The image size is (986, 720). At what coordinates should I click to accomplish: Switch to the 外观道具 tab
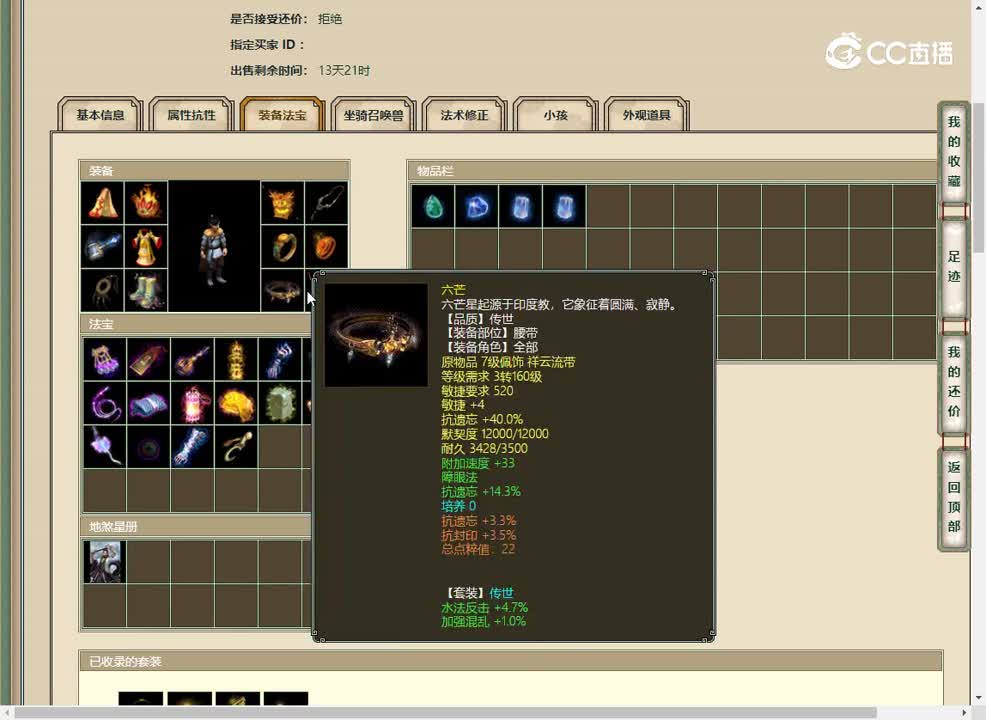tap(645, 115)
